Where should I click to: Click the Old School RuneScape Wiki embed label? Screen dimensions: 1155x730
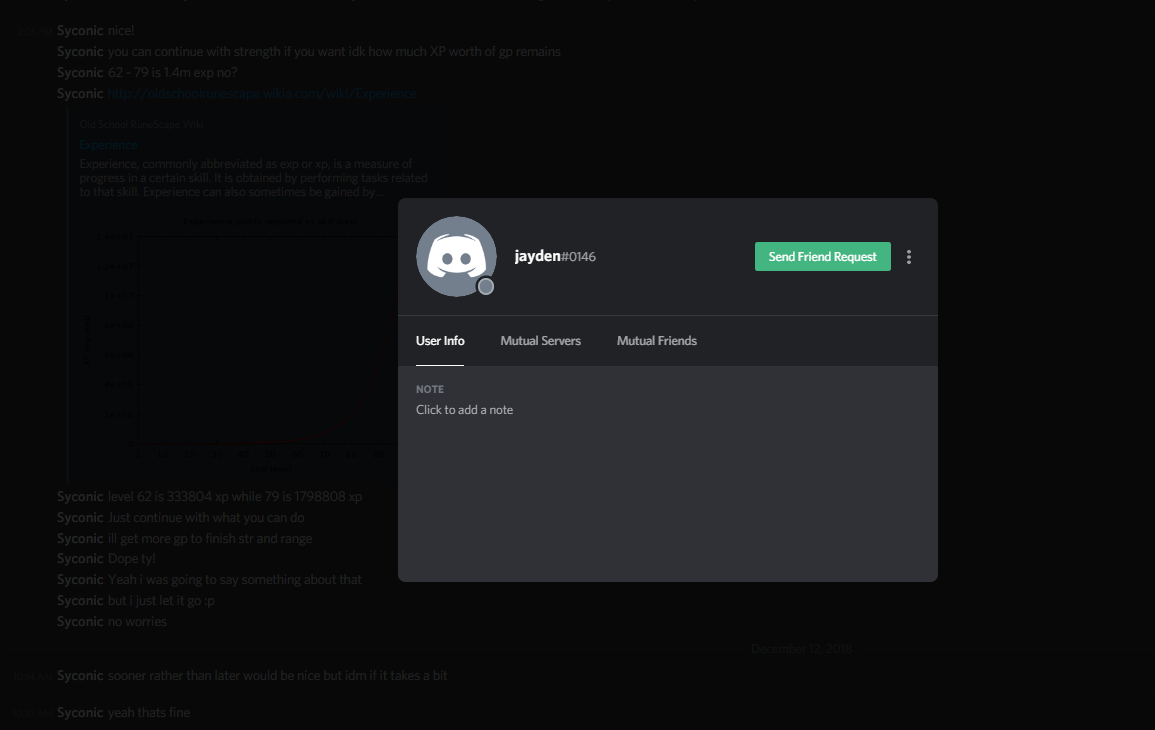(141, 124)
